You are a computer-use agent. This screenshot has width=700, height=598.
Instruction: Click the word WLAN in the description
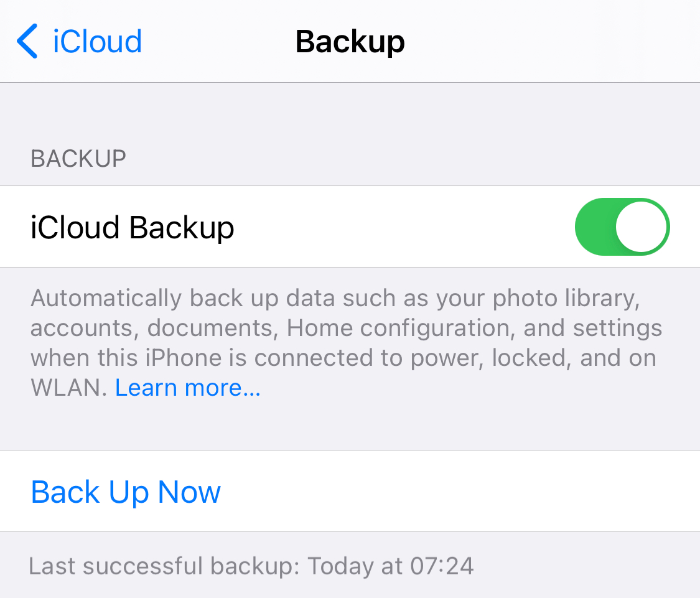point(69,387)
